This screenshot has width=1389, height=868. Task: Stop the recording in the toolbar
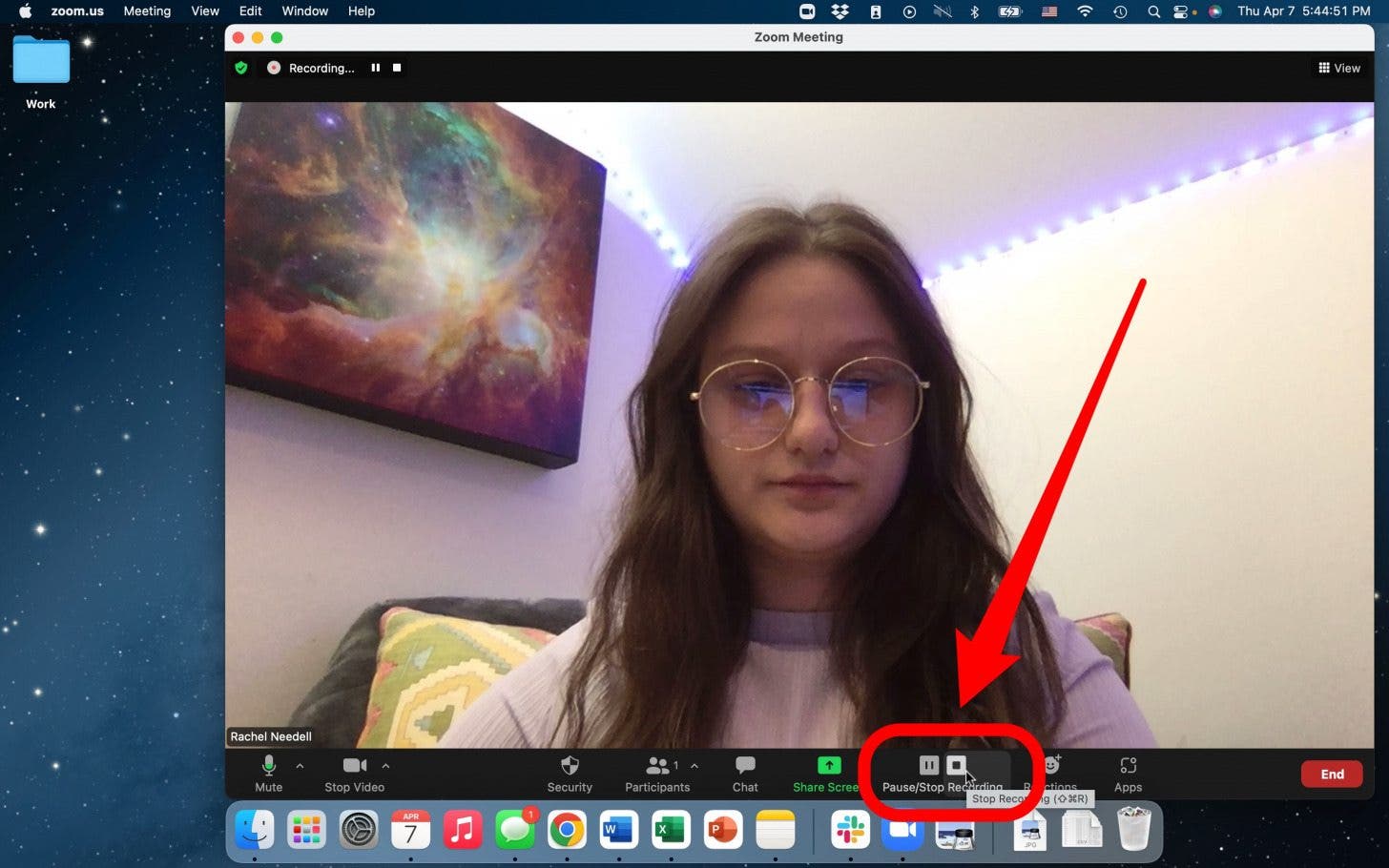click(x=956, y=764)
